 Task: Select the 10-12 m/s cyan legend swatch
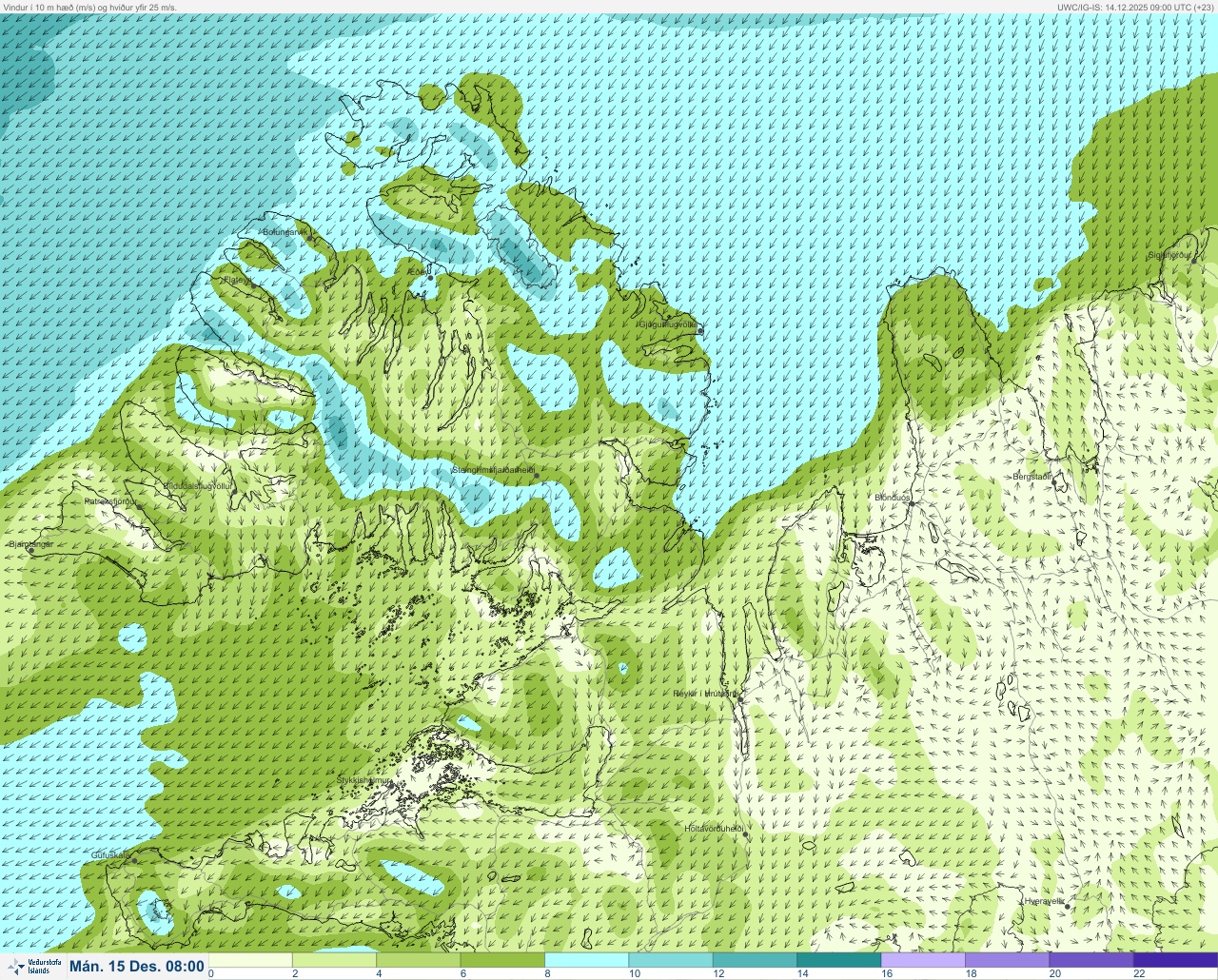pos(671,960)
